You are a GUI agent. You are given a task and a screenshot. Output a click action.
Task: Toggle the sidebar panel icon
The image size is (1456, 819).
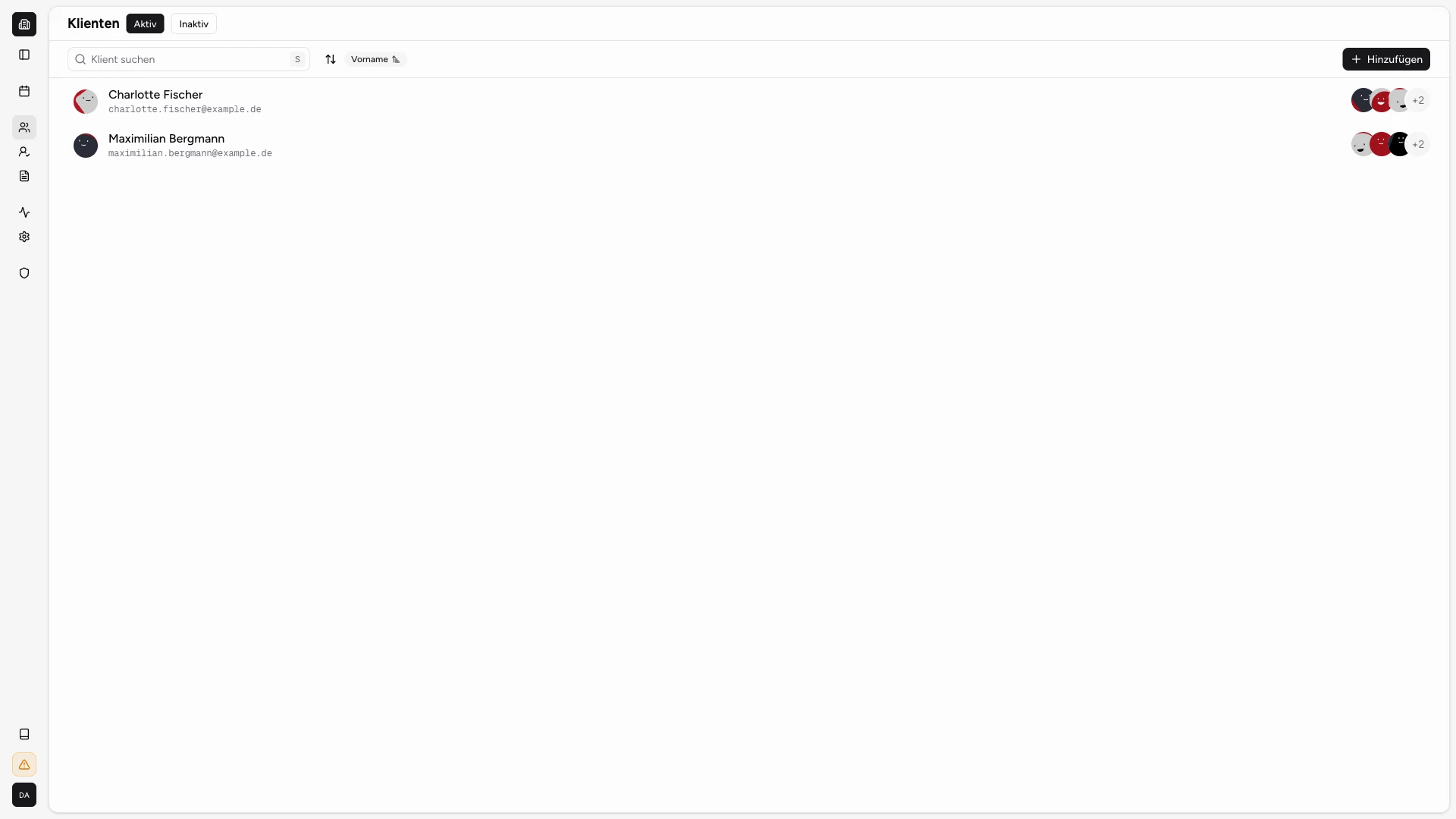[24, 55]
